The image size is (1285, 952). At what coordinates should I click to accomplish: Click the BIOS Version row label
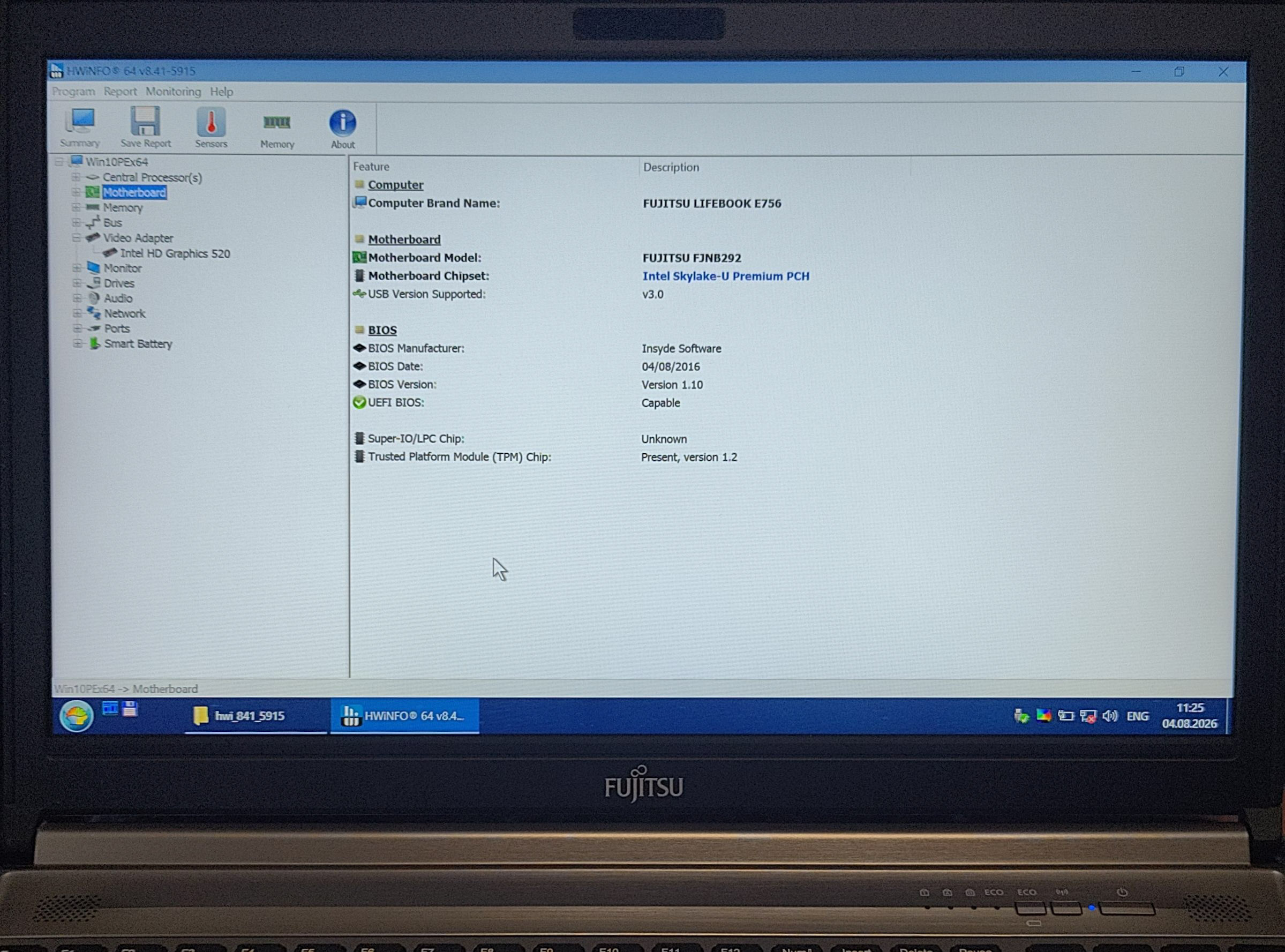(x=402, y=384)
